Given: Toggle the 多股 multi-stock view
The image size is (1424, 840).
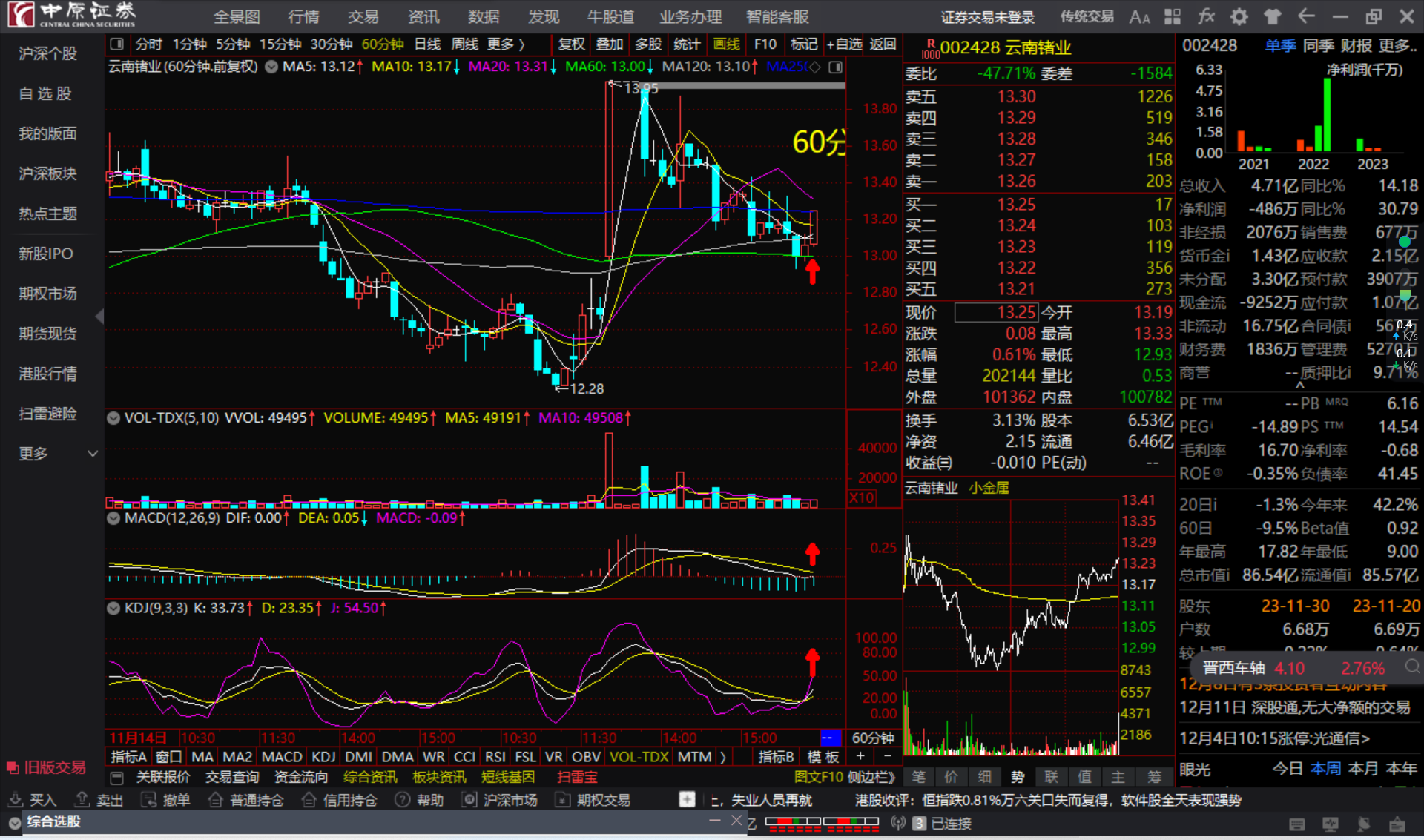Looking at the screenshot, I should click(648, 44).
